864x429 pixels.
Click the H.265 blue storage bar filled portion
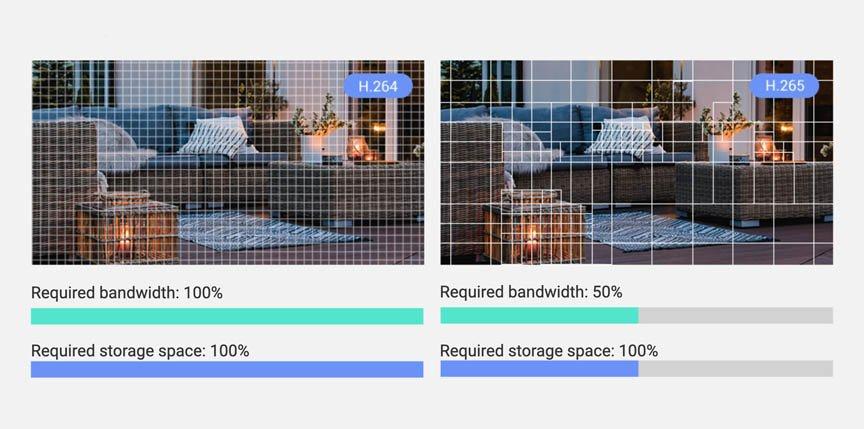pos(539,369)
